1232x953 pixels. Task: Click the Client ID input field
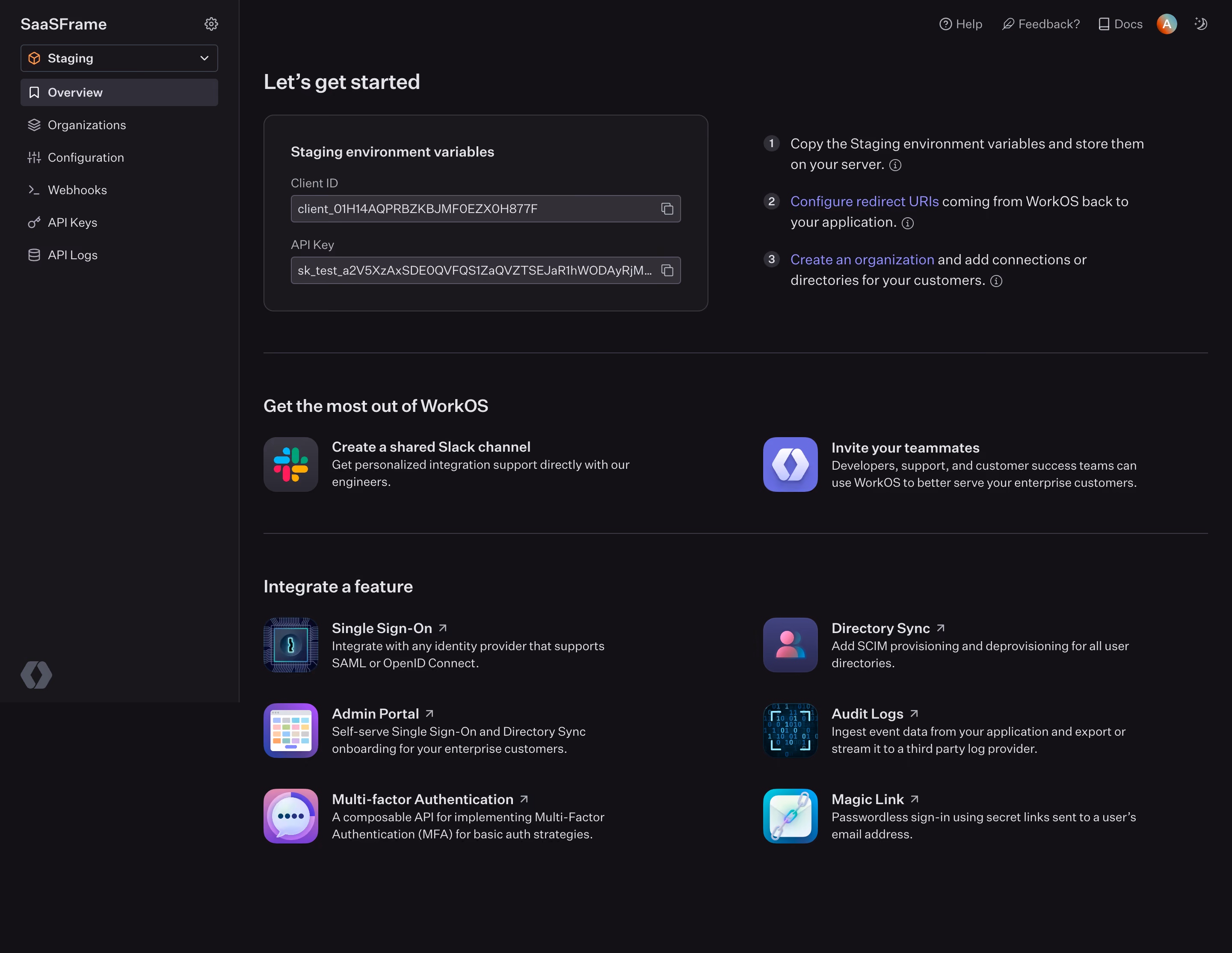tap(486, 209)
